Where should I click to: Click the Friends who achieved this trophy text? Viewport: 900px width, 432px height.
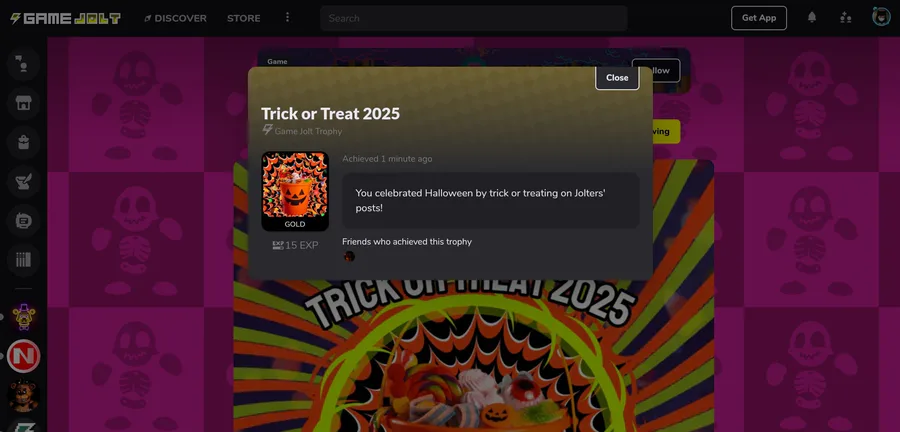coord(407,242)
